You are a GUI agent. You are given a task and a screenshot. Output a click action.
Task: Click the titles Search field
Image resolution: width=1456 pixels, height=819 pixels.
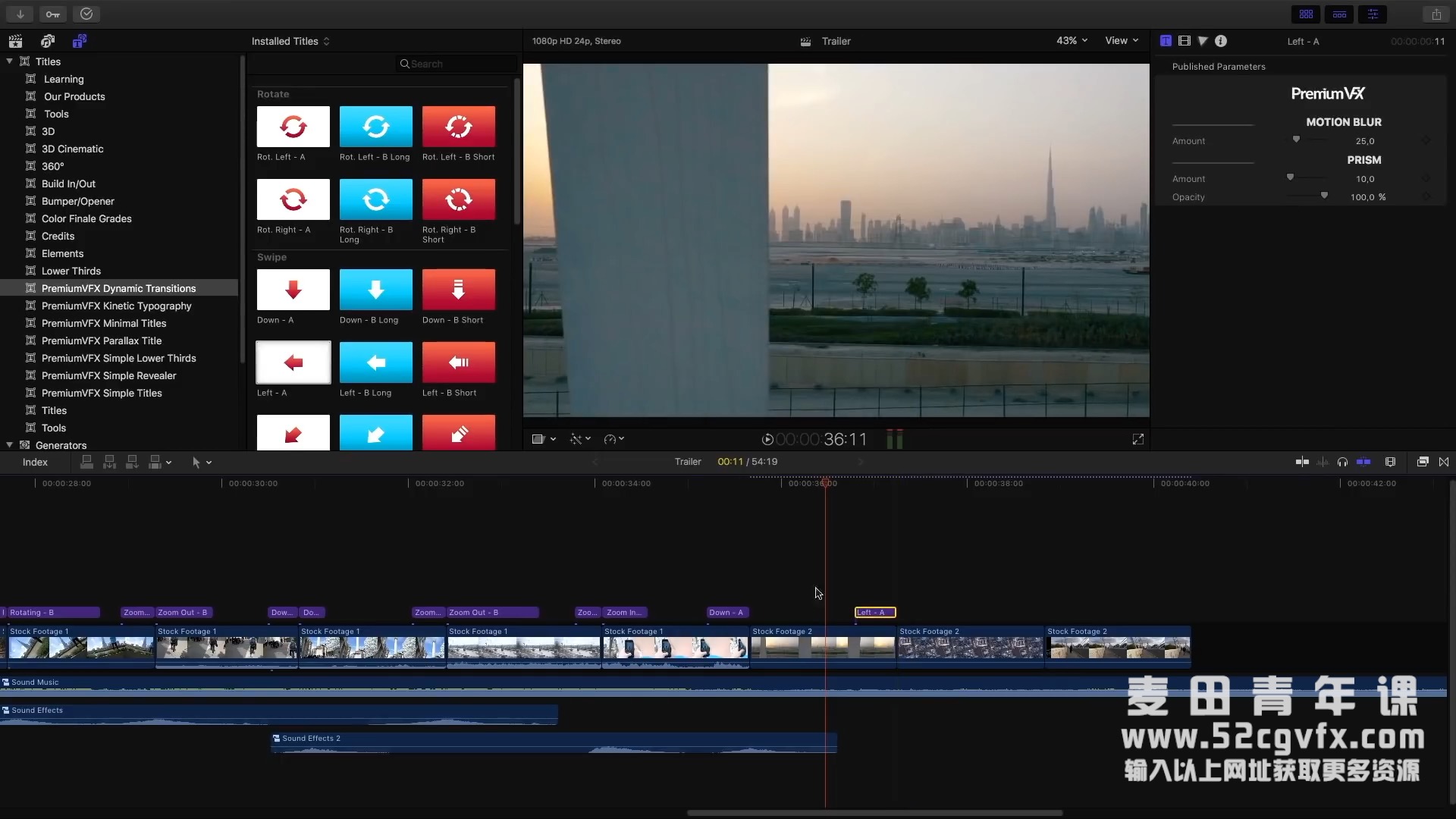pos(457,64)
